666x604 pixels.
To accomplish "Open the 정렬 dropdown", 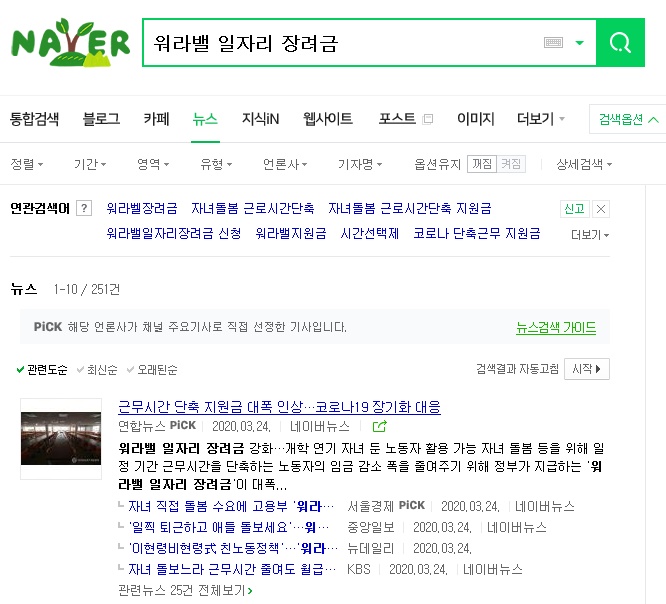I will click(x=27, y=164).
